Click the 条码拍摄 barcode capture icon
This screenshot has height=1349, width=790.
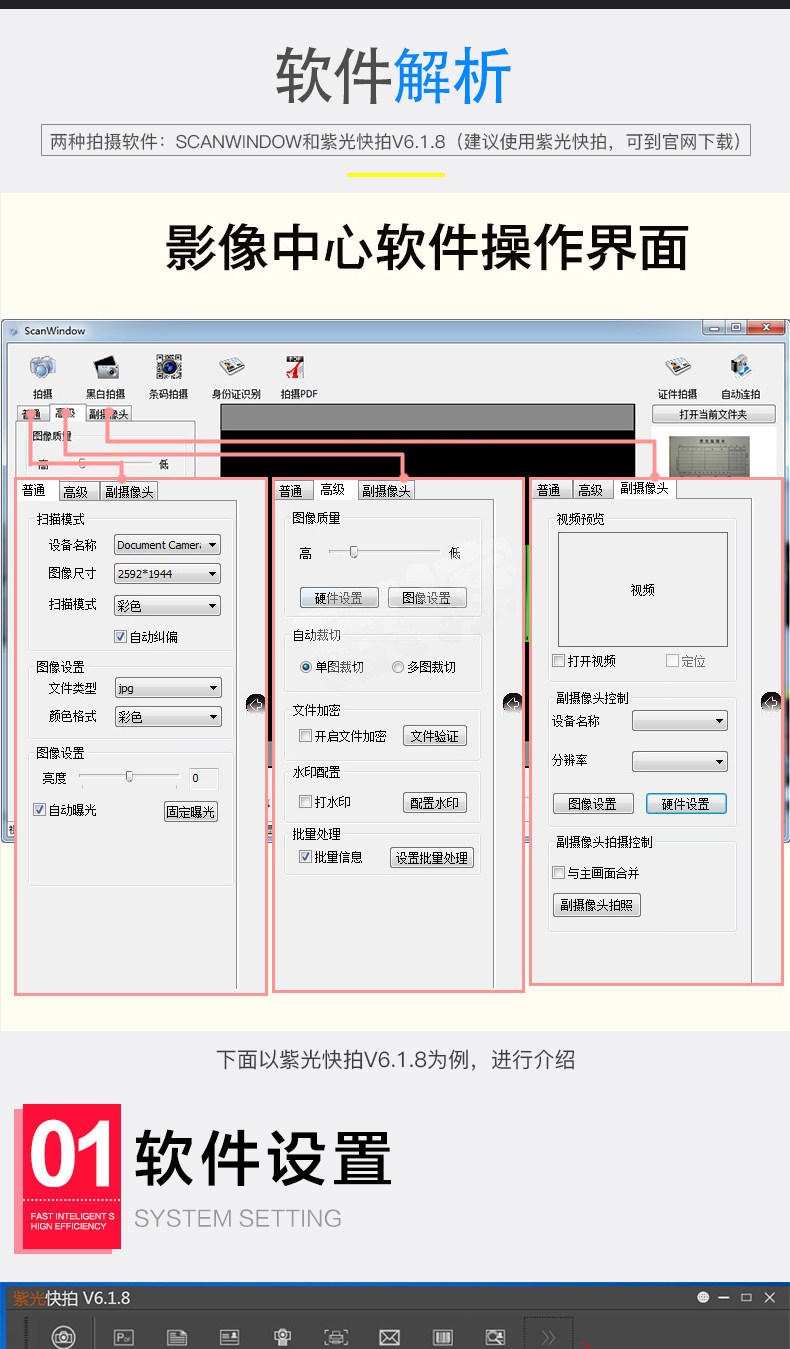pyautogui.click(x=168, y=368)
